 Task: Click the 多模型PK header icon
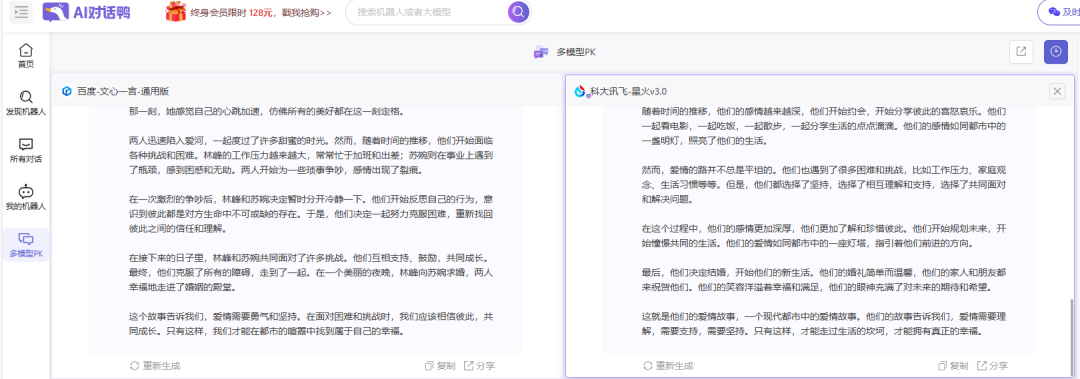point(541,52)
